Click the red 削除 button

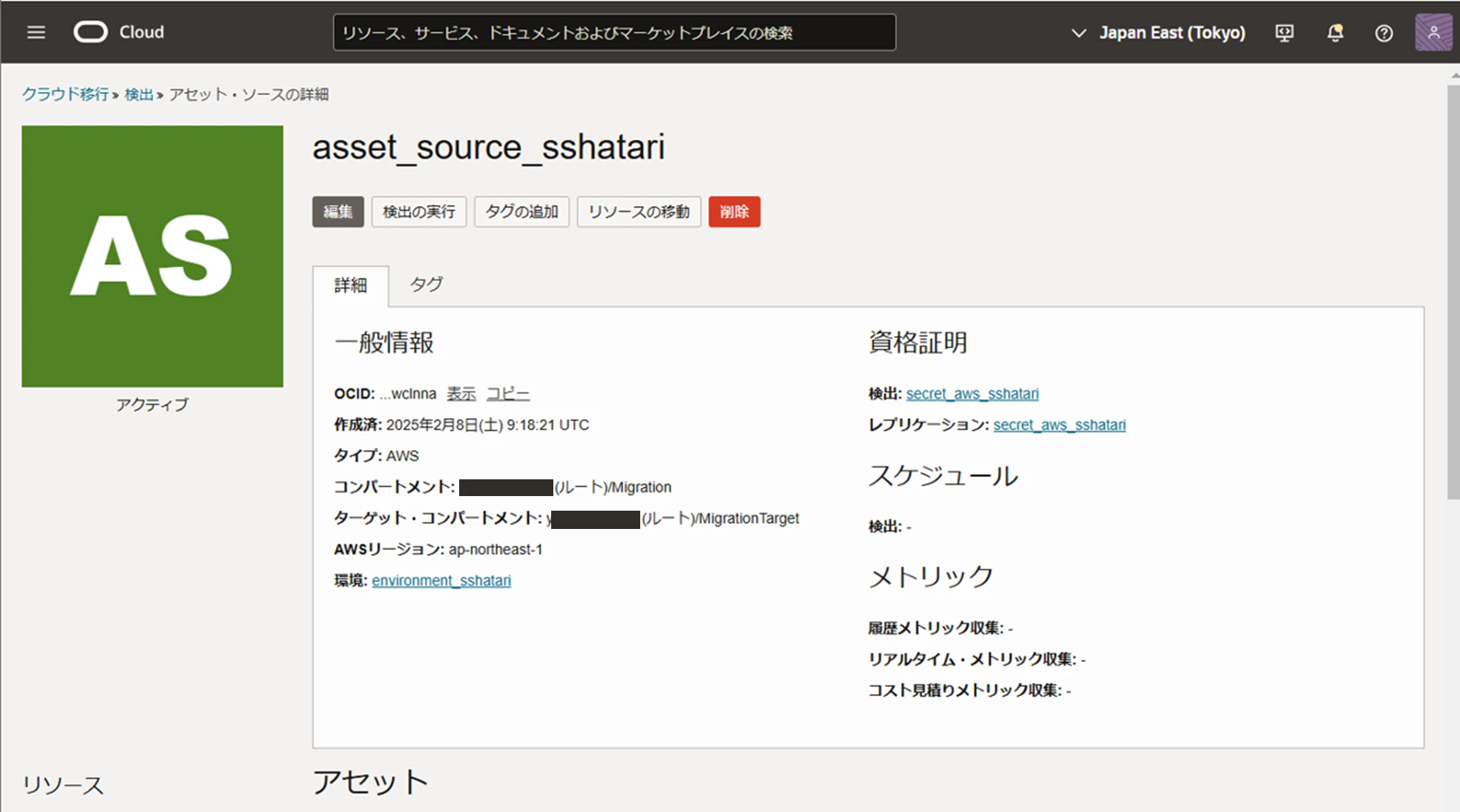coord(734,212)
